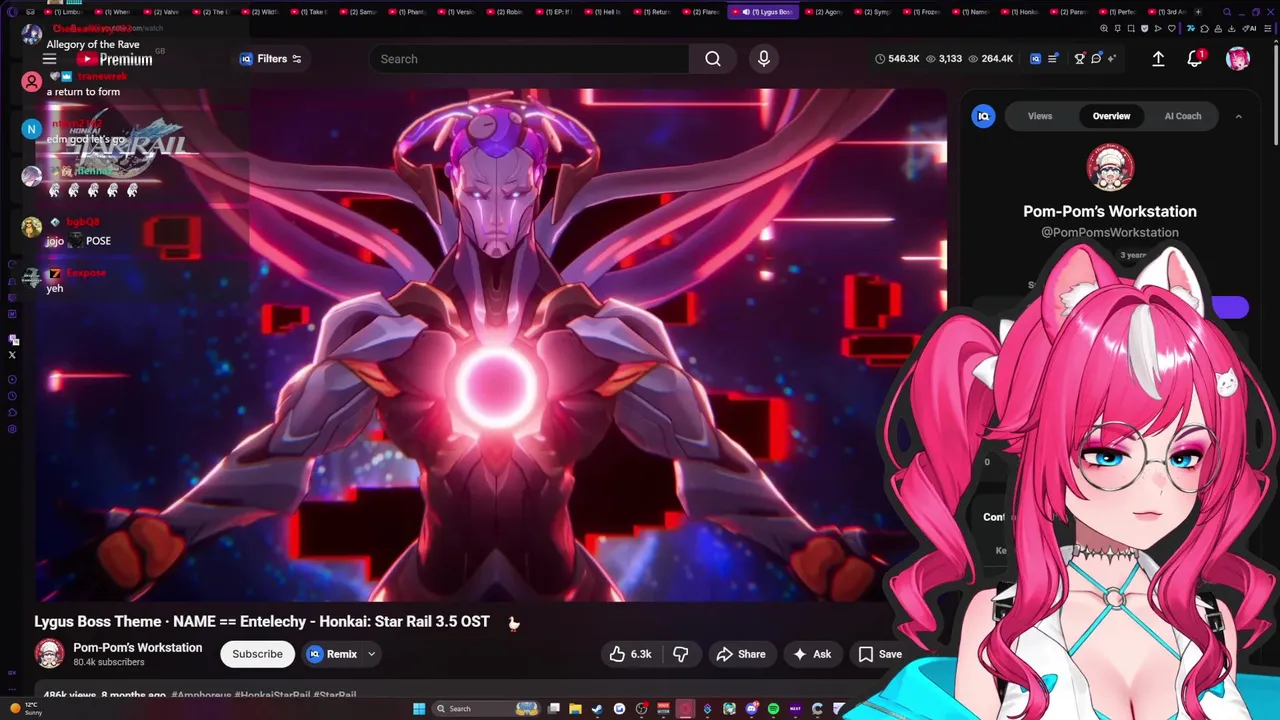The image size is (1280, 720).
Task: Click the X (Twitter) icon in browser sidebar
Action: 12,355
